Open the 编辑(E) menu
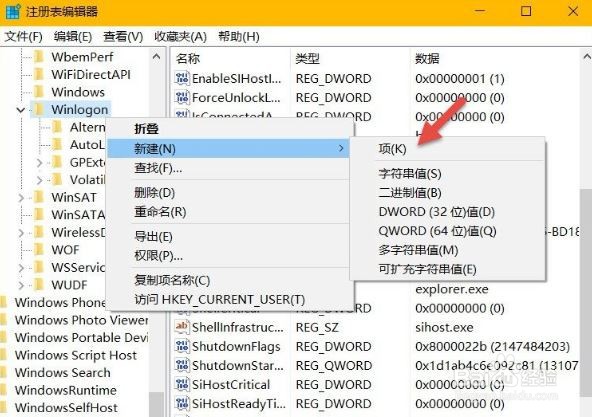This screenshot has width=592, height=417. [73, 37]
